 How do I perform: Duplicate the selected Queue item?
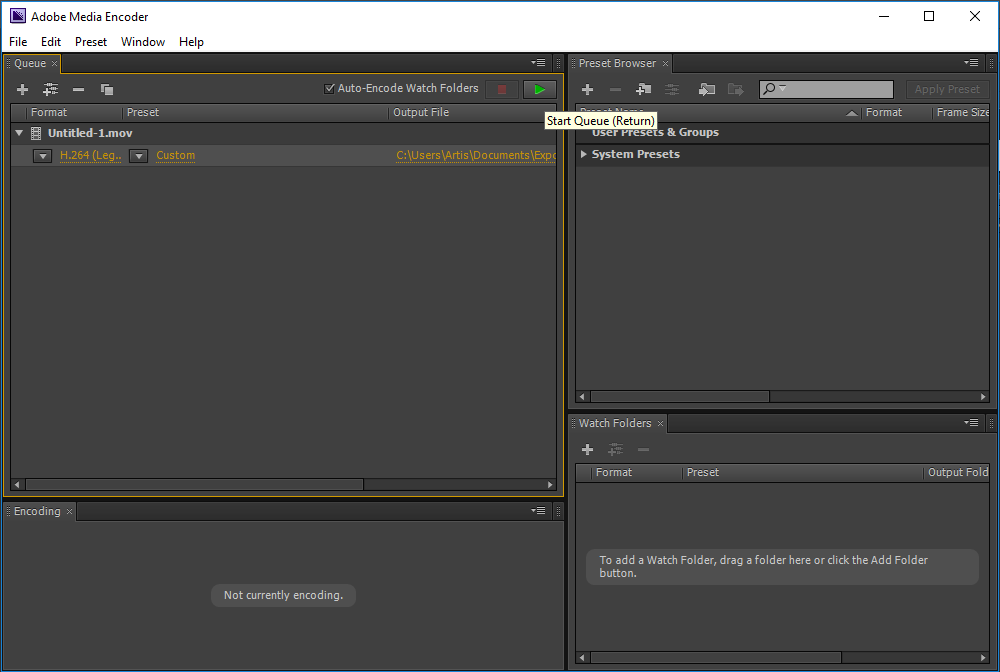point(107,89)
